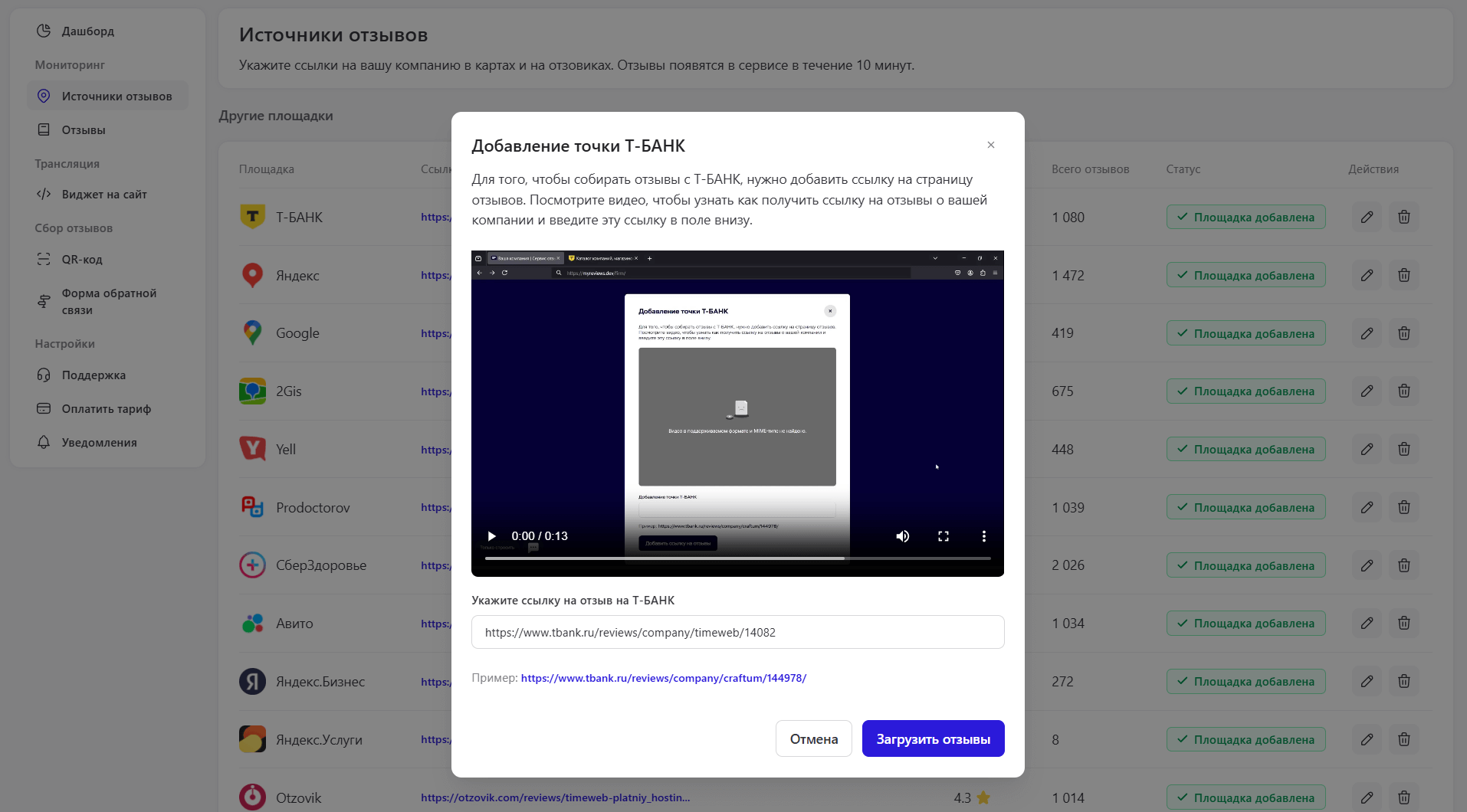Delete the Google source with trash icon

[1403, 333]
